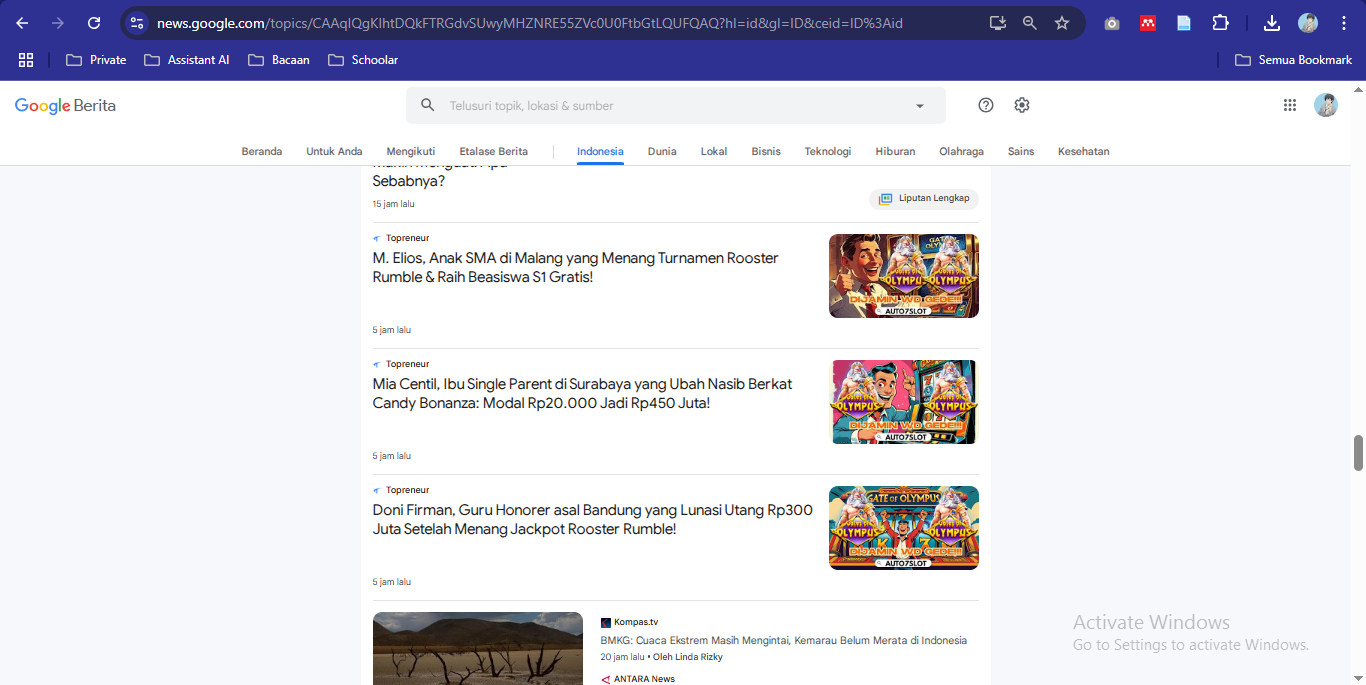Image resolution: width=1366 pixels, height=685 pixels.
Task: Open the Bacaan bookmark folder
Action: click(279, 60)
